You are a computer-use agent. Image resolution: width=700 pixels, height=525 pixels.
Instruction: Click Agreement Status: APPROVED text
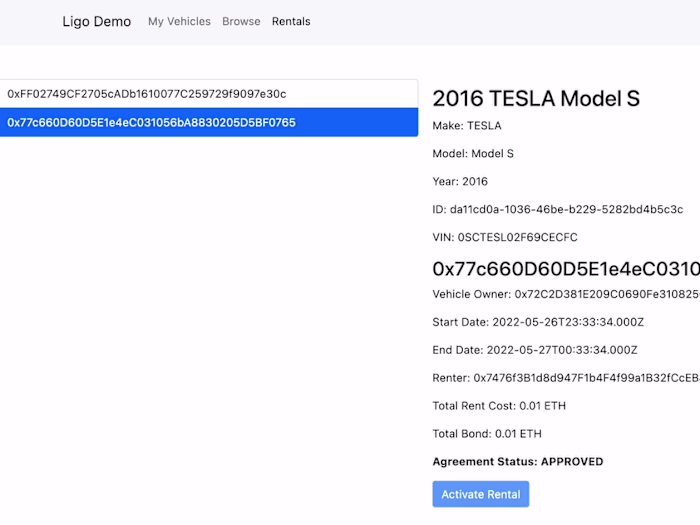click(x=518, y=462)
